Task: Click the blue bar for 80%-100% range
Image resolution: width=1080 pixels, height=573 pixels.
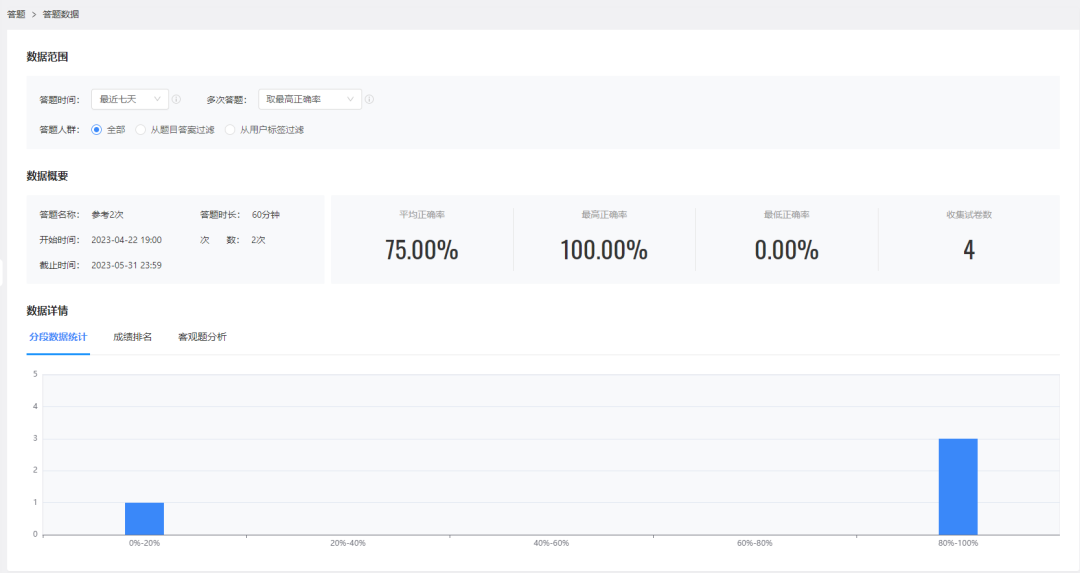Action: coord(957,486)
